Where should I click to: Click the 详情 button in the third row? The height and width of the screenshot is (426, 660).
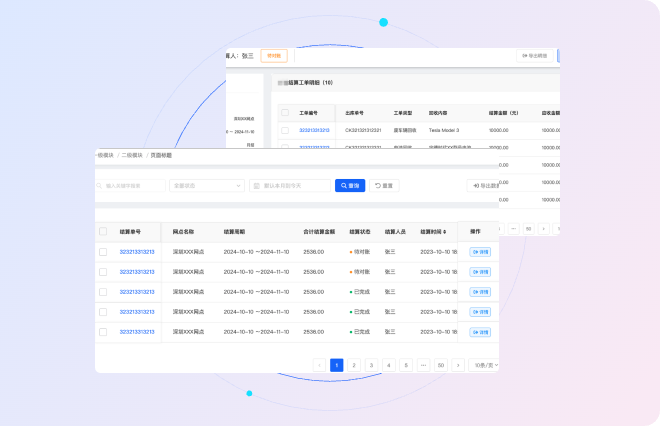(x=480, y=291)
